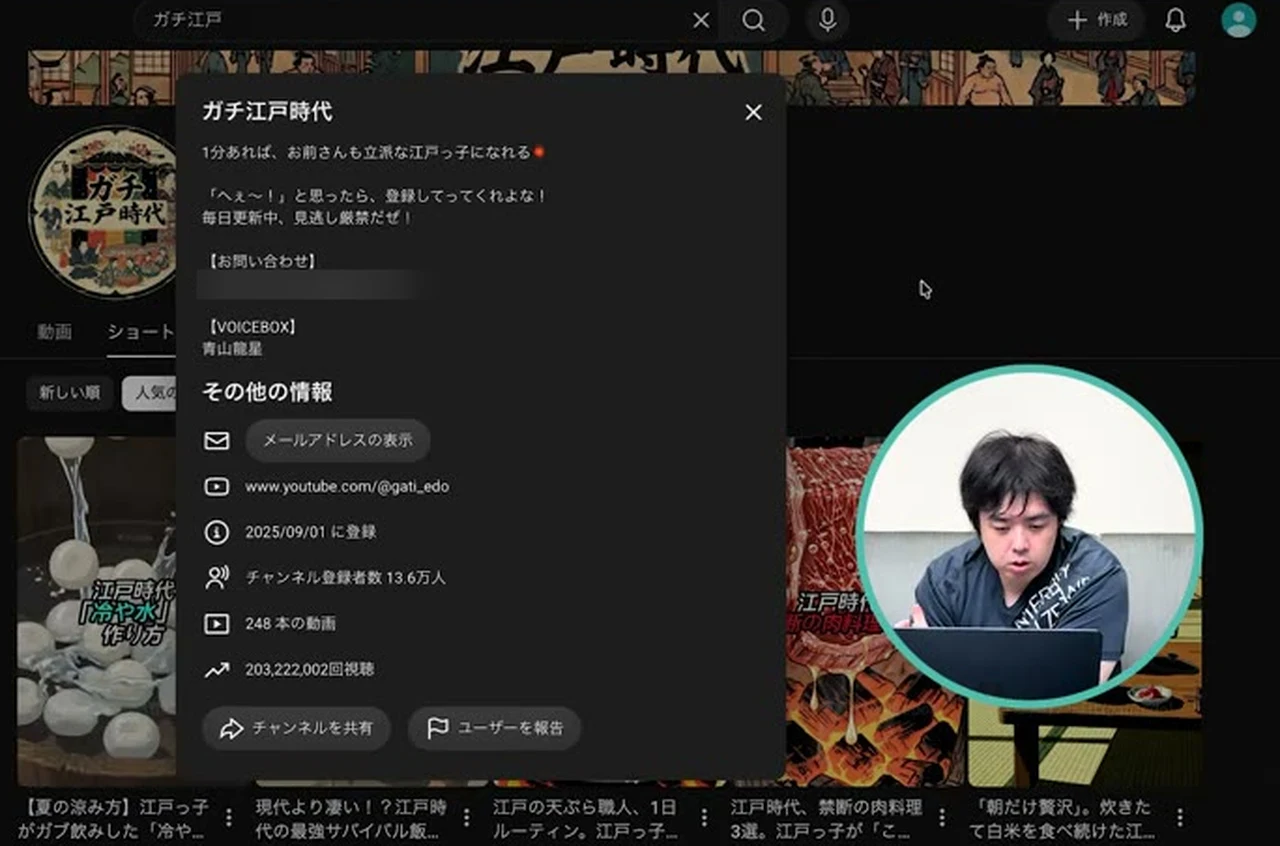The image size is (1280, 846).
Task: Click title 江戸時代、禁断の肉料理3選
Action: pyautogui.click(x=827, y=818)
